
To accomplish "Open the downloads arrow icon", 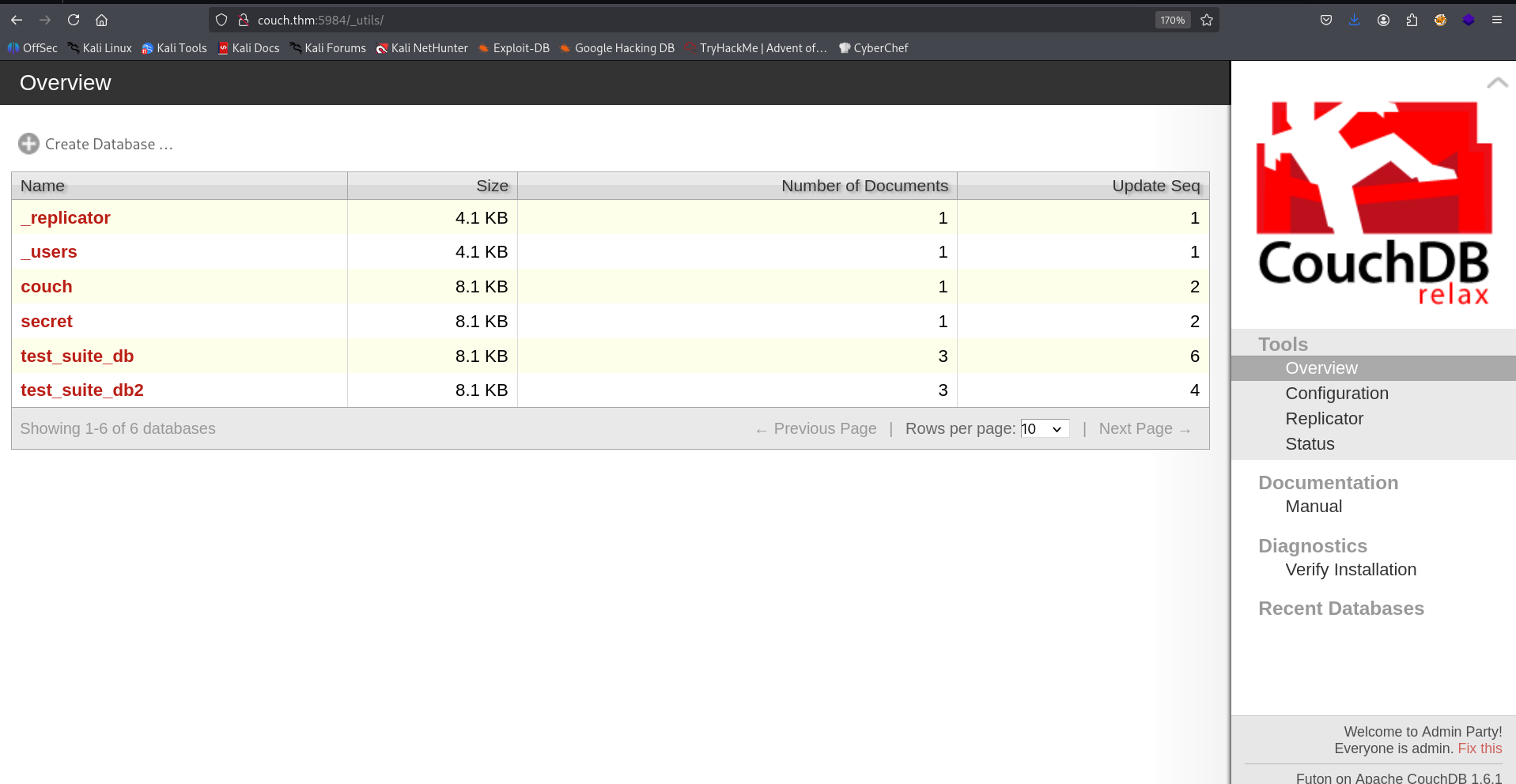I will click(1355, 20).
